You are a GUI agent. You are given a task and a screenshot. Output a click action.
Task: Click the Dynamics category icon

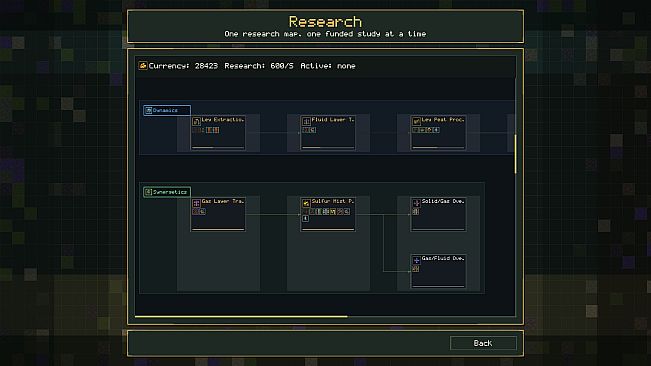[148, 110]
